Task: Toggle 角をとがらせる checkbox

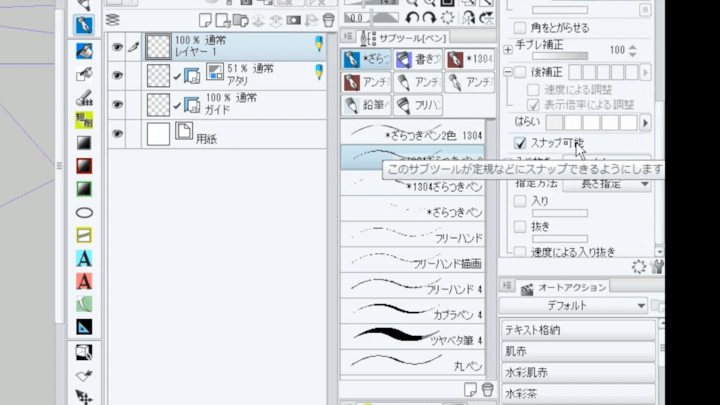Action: coord(520,28)
